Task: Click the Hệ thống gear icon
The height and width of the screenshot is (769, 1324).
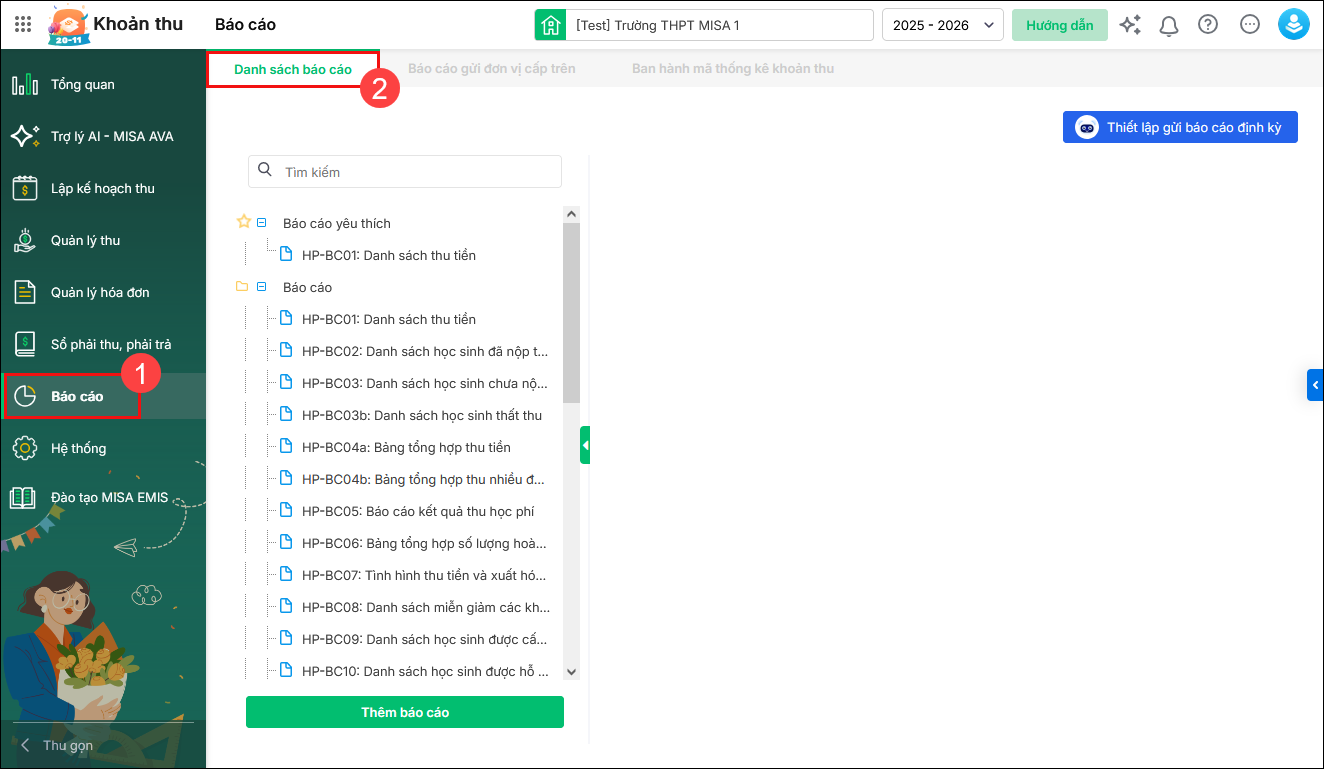Action: (25, 448)
